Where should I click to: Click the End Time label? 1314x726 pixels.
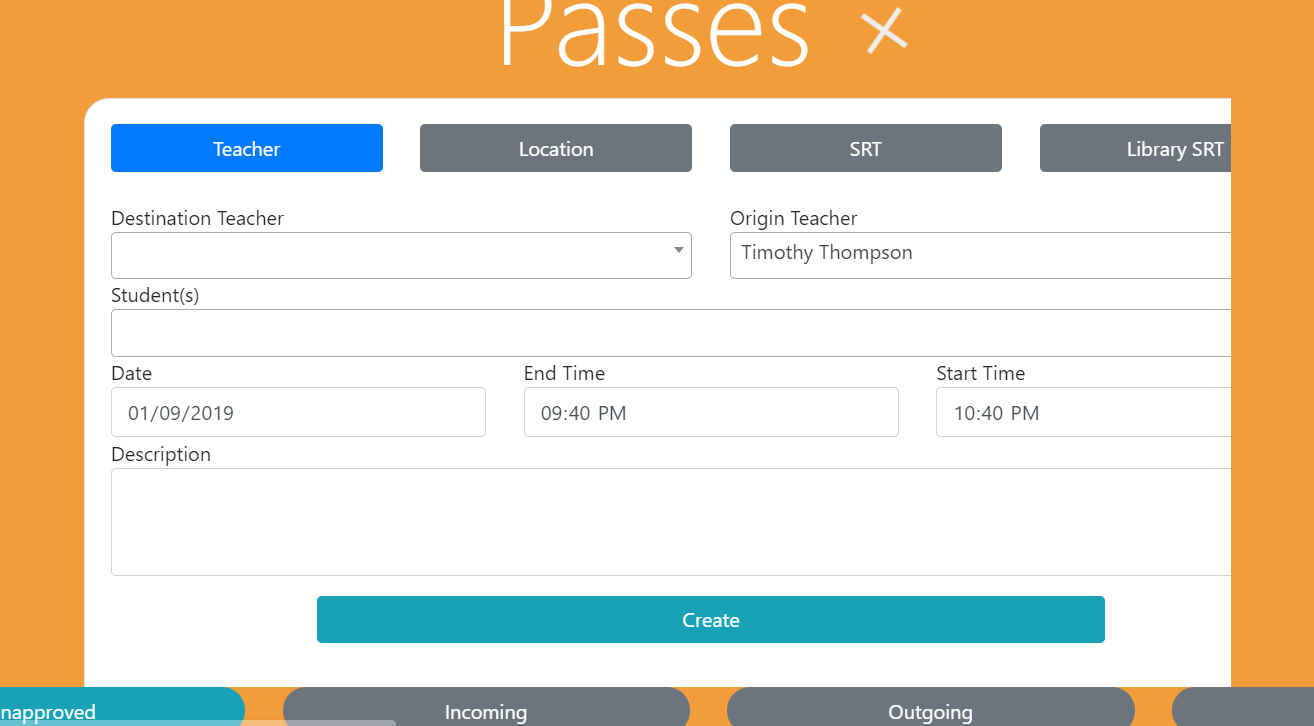pyautogui.click(x=564, y=373)
